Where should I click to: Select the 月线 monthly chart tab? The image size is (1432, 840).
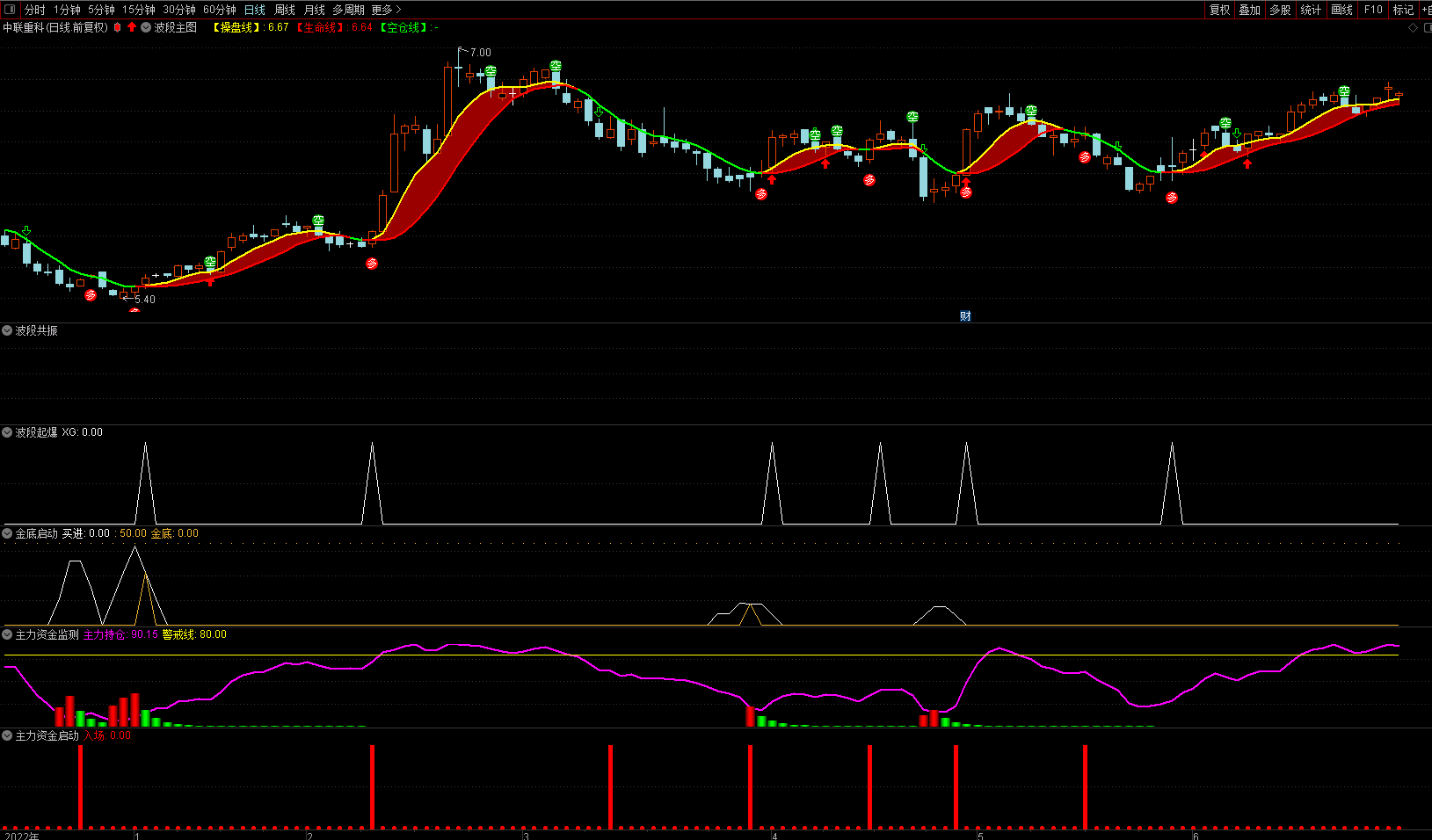click(314, 10)
